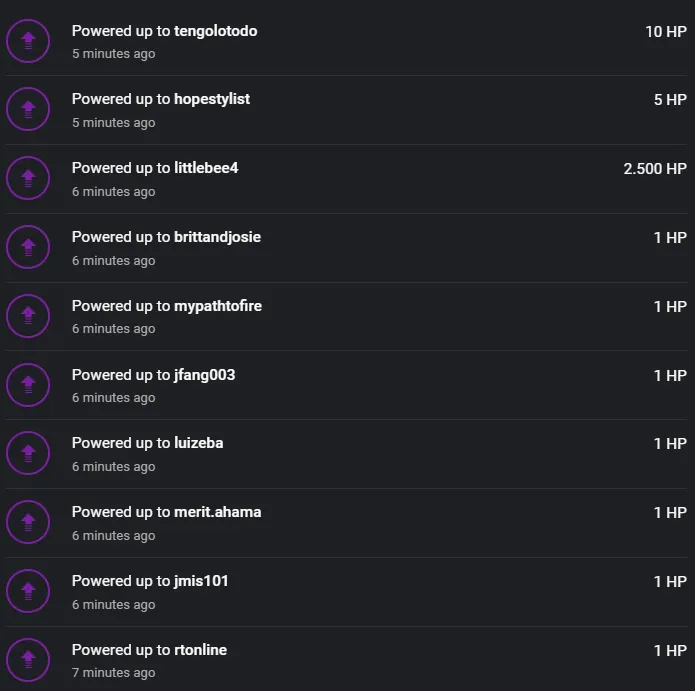Click the power up icon beside brittandjosie
Viewport: 695px width, 691px height.
(28, 247)
